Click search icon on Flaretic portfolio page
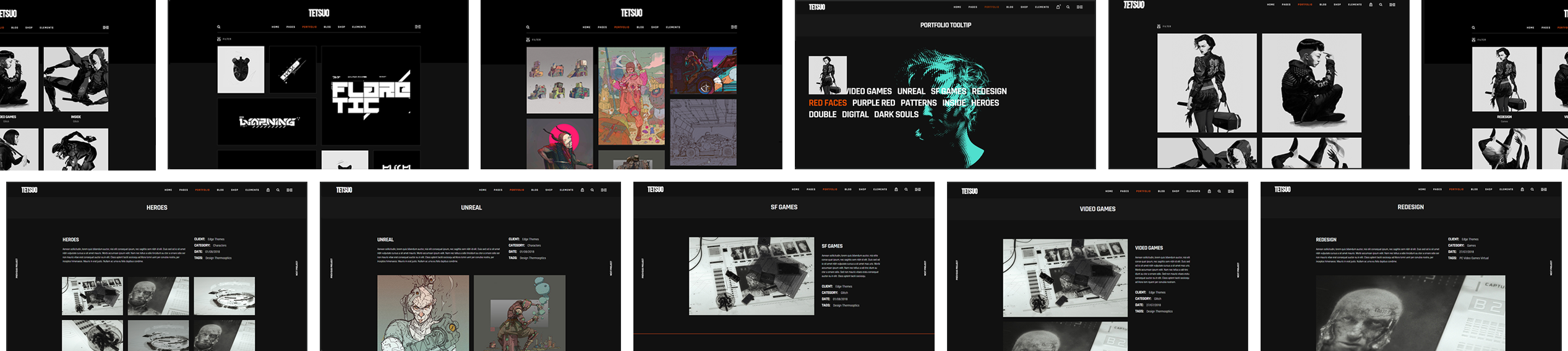This screenshot has height=351, width=1568. tap(218, 27)
